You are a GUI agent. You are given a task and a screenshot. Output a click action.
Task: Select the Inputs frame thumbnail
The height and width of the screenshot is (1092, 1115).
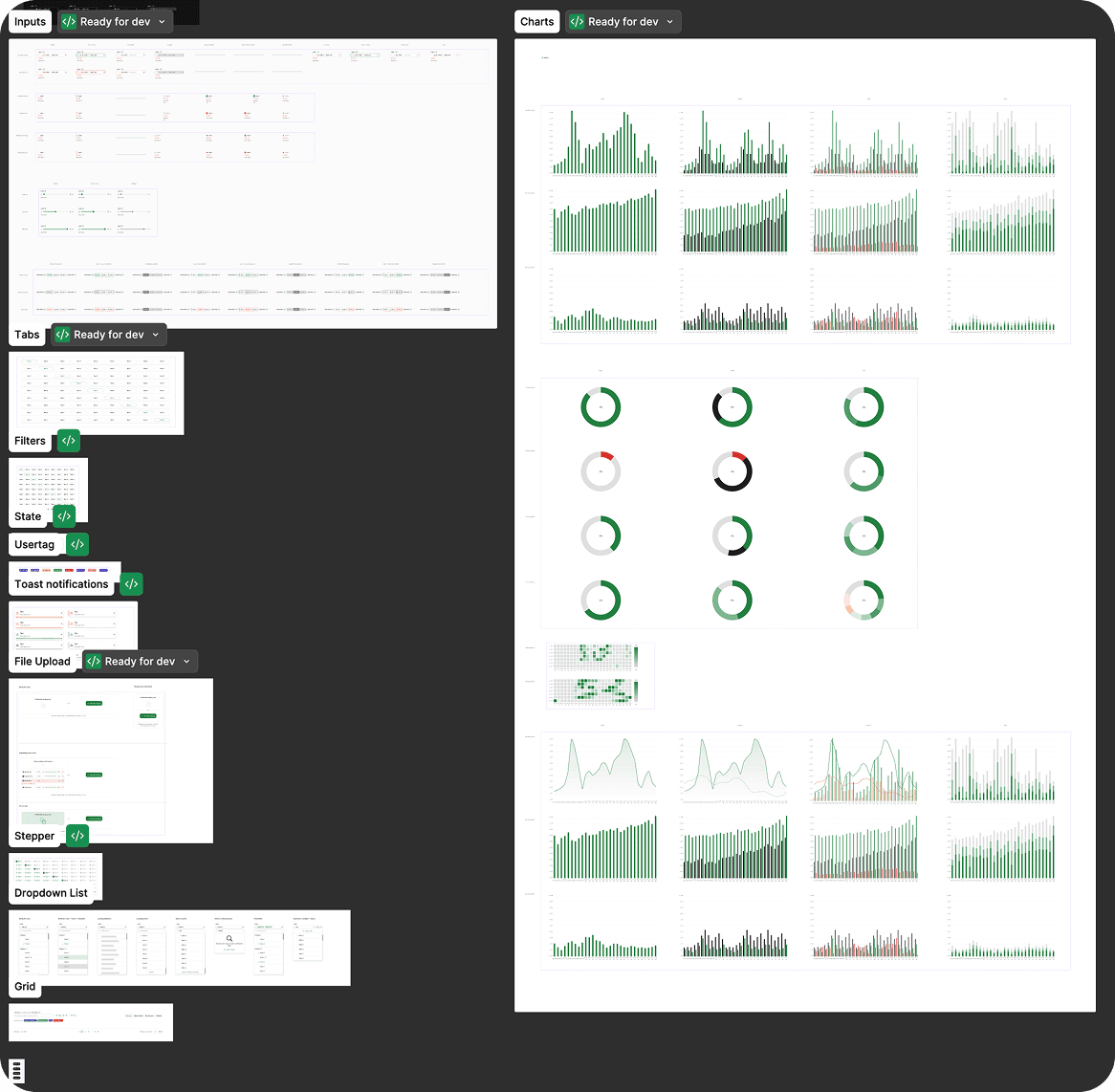coord(252,184)
